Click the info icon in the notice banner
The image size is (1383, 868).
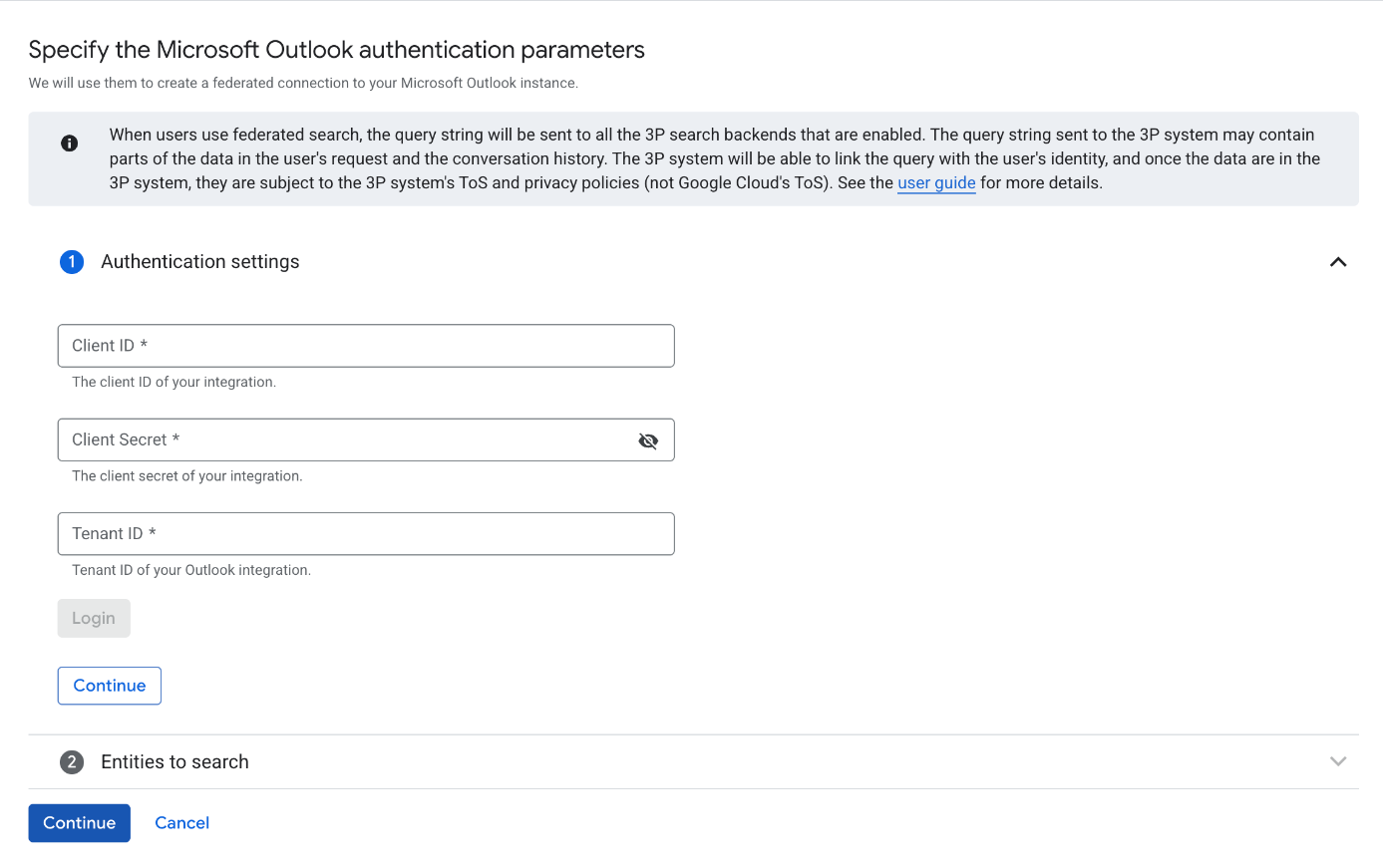(x=69, y=143)
